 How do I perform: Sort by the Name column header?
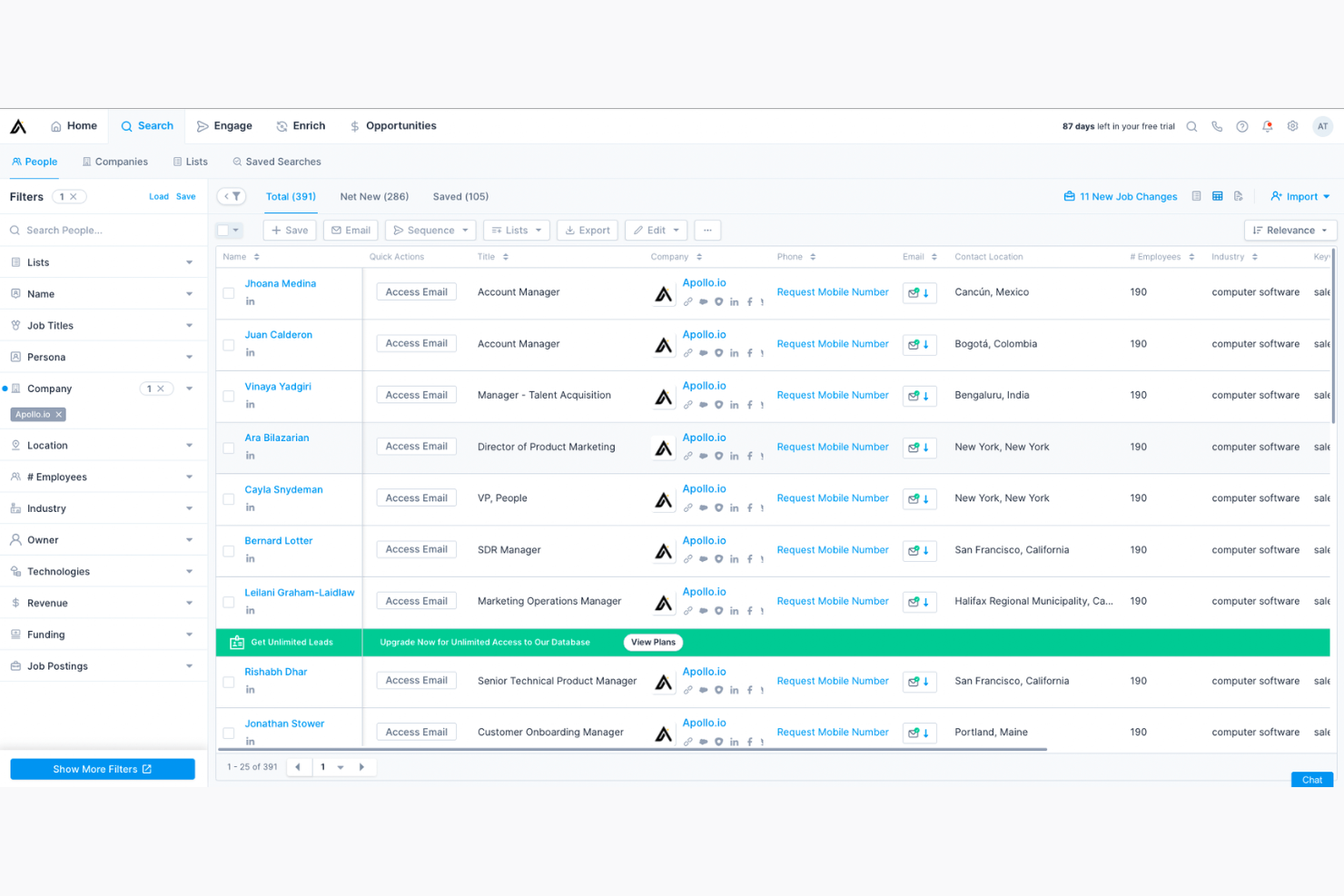coord(242,257)
